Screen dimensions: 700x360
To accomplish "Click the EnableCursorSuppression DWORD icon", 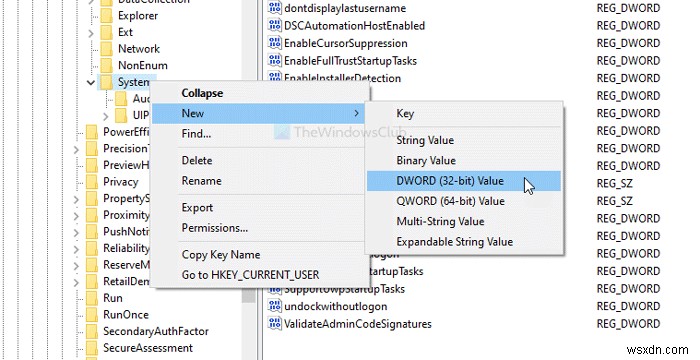I will pyautogui.click(x=274, y=43).
